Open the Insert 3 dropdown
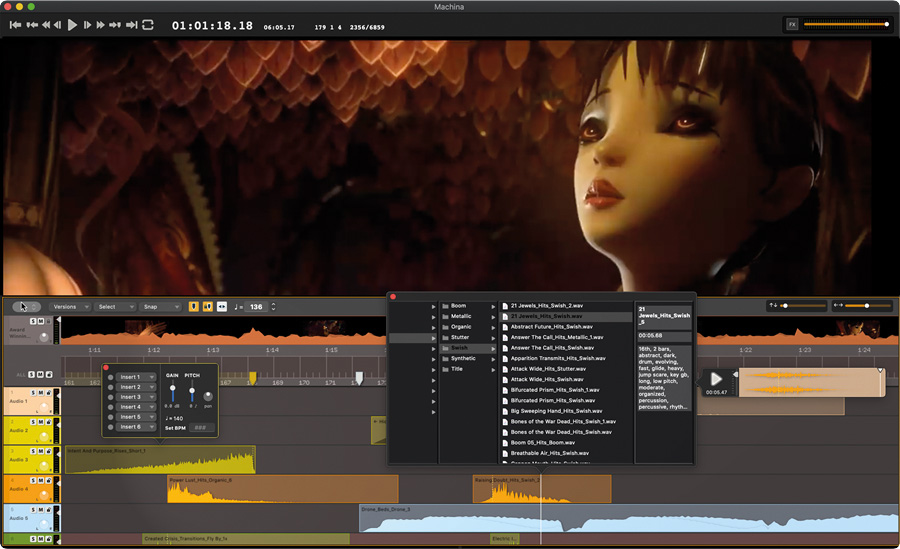This screenshot has width=900, height=549. point(136,397)
